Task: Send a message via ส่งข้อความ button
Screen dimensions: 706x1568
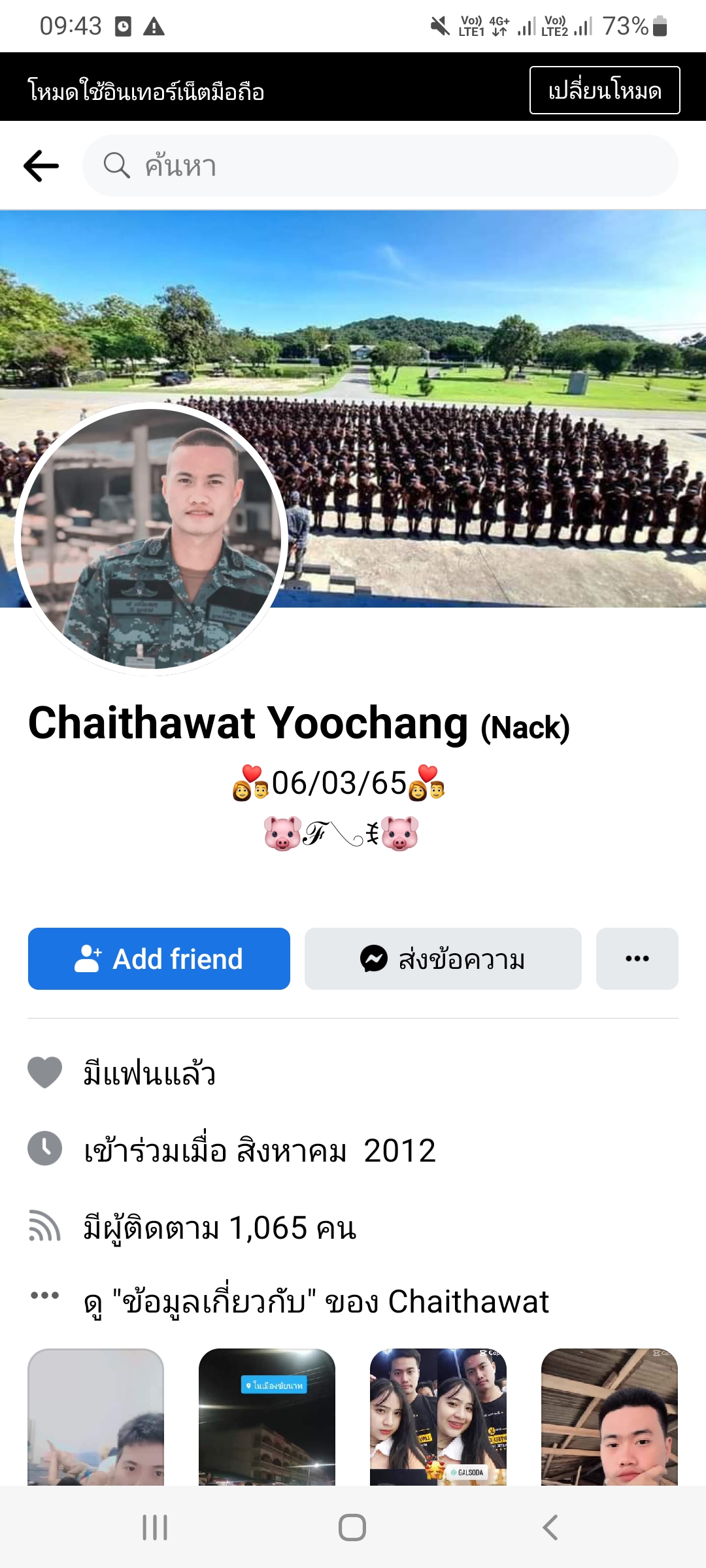Action: coord(443,958)
